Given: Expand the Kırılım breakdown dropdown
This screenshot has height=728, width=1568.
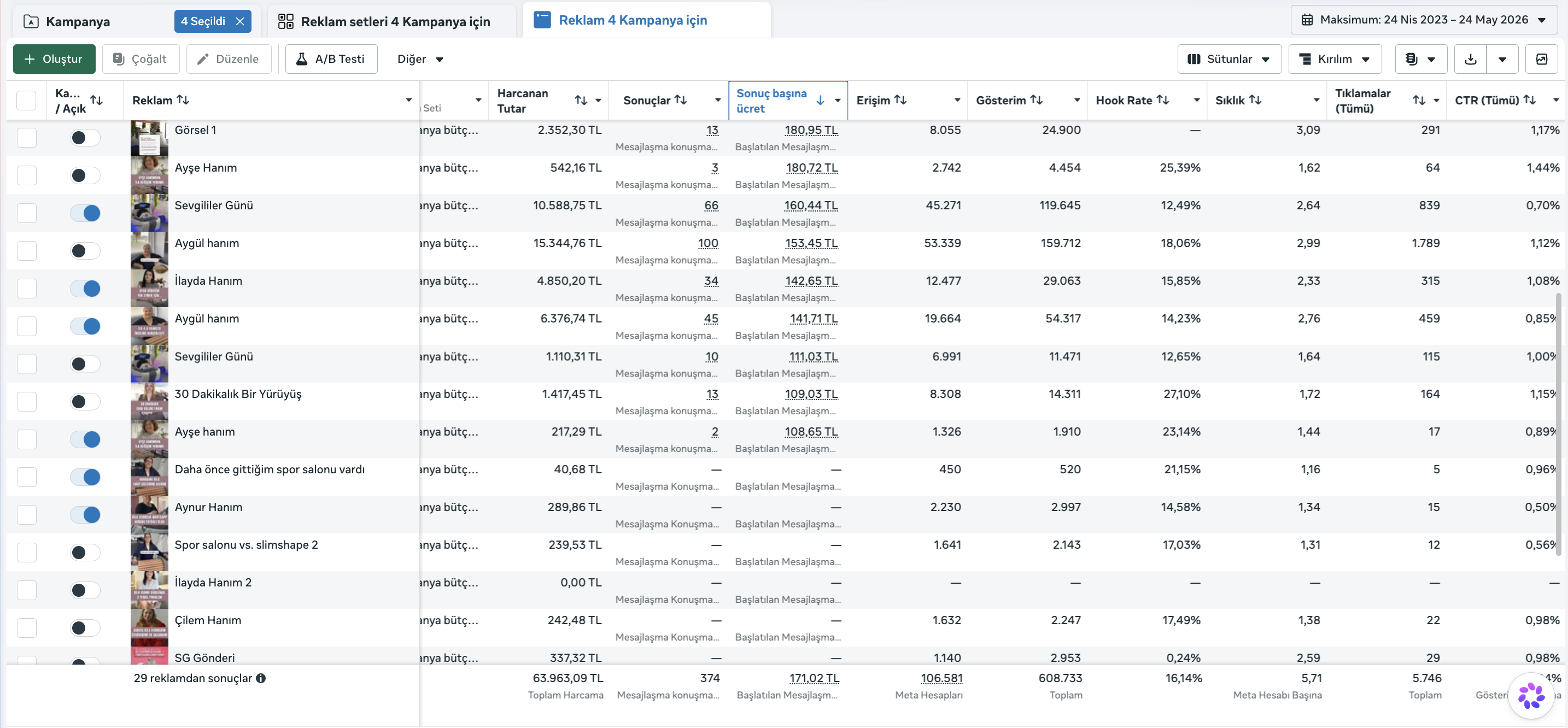Looking at the screenshot, I should pyautogui.click(x=1334, y=59).
